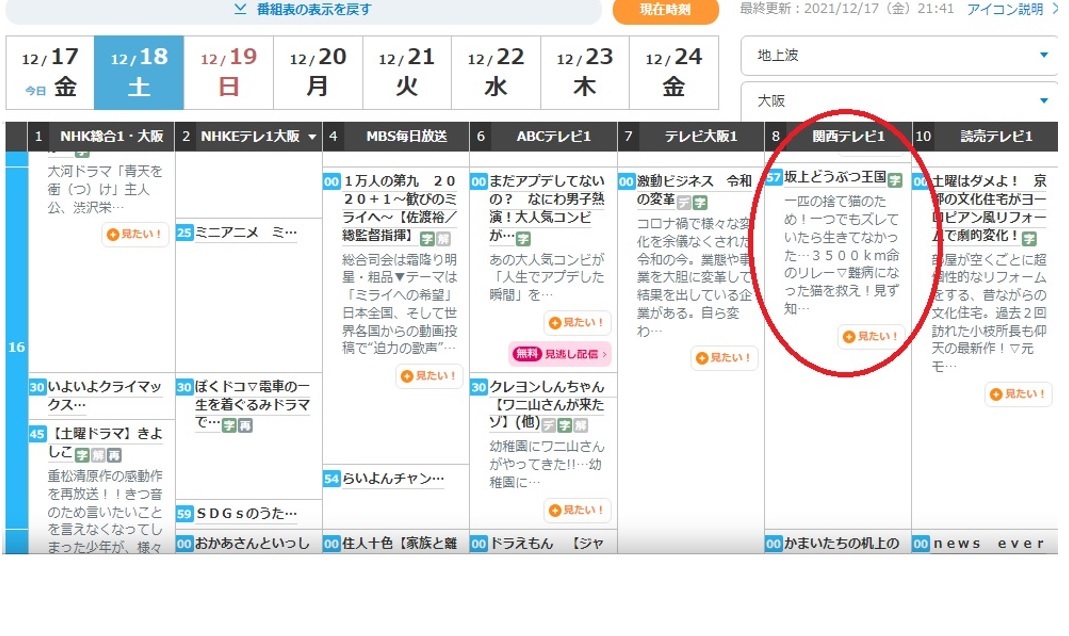1069x636 pixels.
Task: Click the NHK総合1・大阪 channel header
Action: pyautogui.click(x=101, y=136)
